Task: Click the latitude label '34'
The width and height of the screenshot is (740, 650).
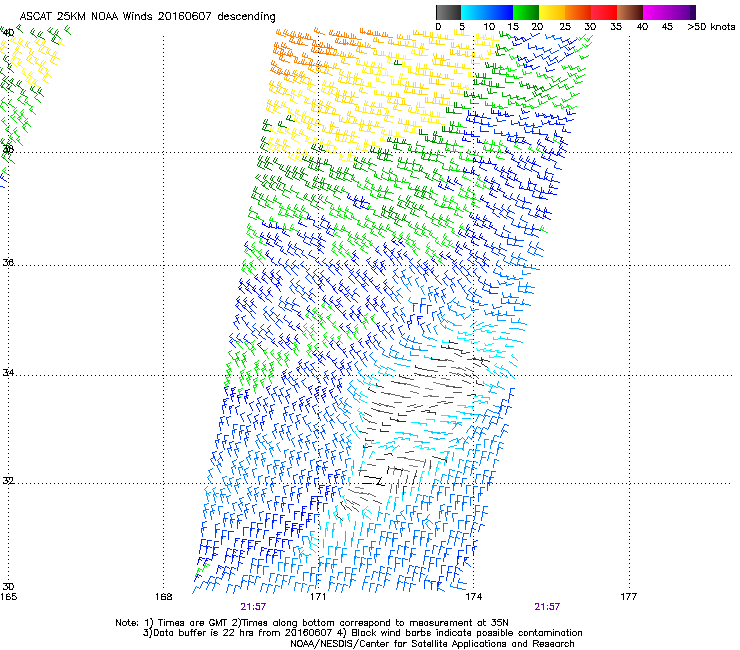Action: click(x=8, y=372)
